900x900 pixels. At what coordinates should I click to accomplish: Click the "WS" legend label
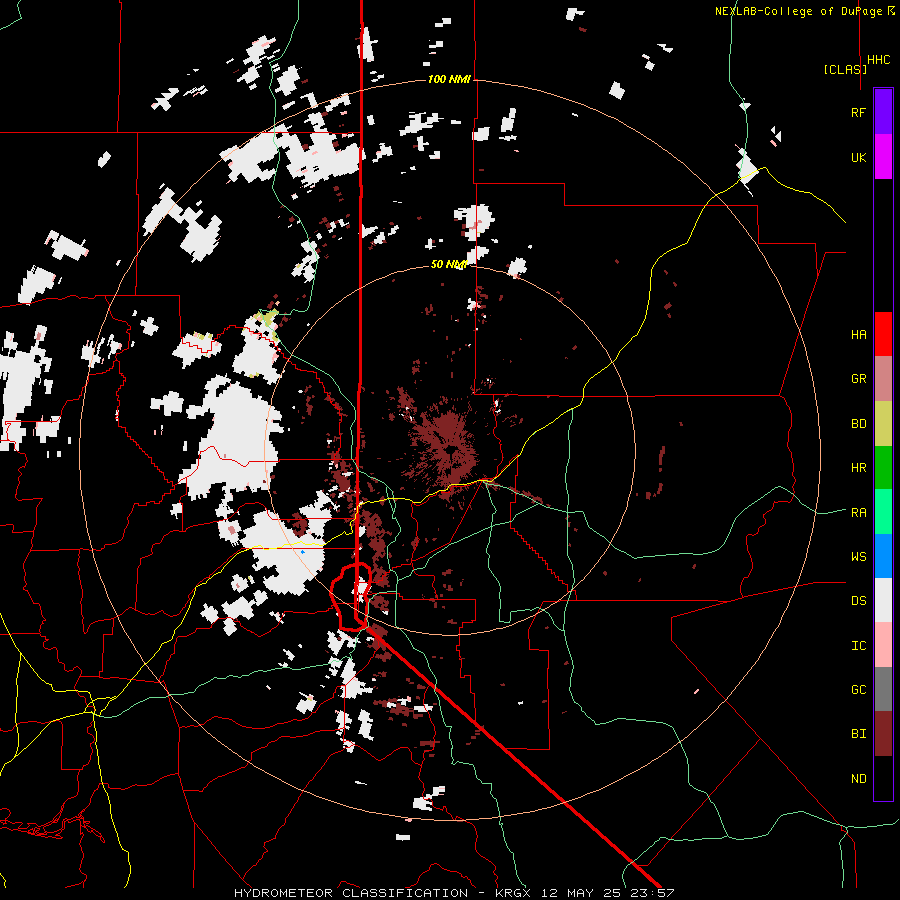click(858, 557)
